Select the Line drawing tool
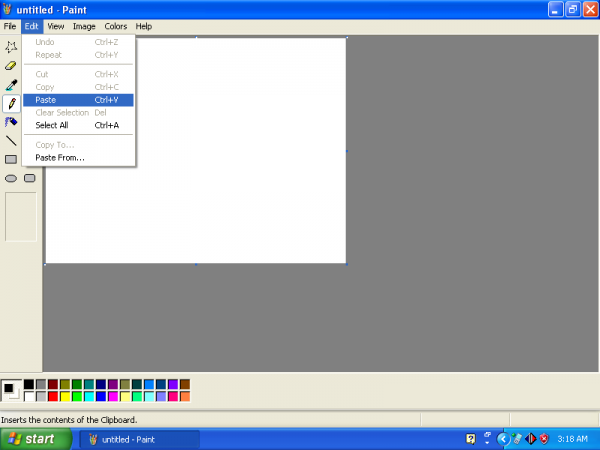 coord(11,141)
